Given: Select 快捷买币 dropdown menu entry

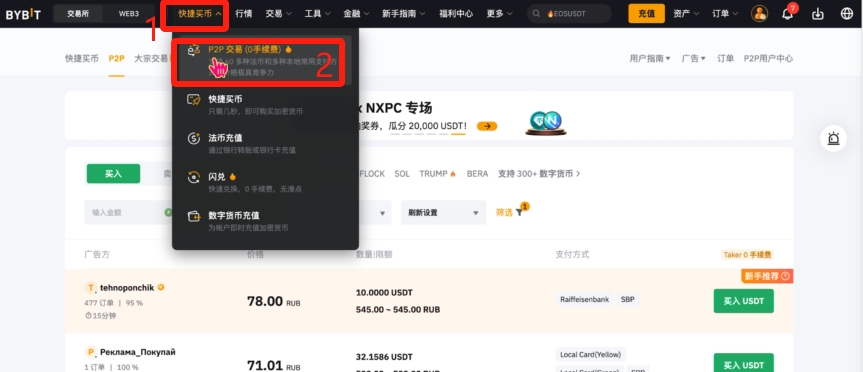Looking at the screenshot, I should point(265,105).
